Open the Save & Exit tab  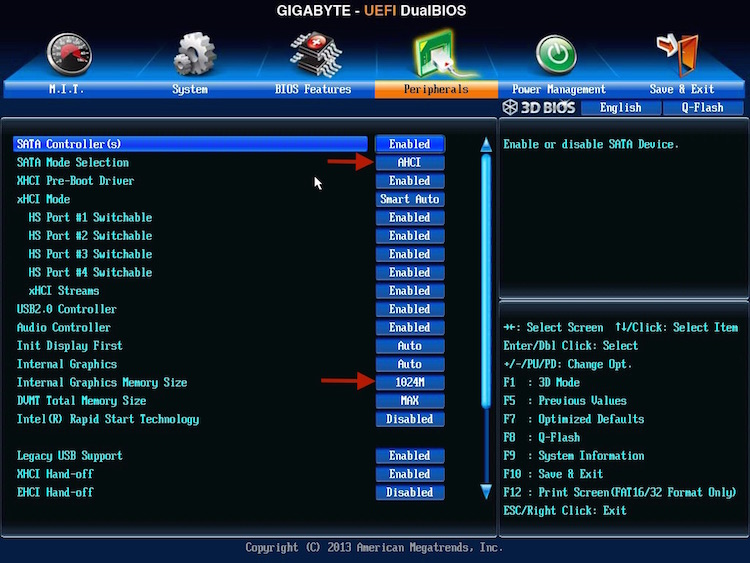[x=682, y=89]
